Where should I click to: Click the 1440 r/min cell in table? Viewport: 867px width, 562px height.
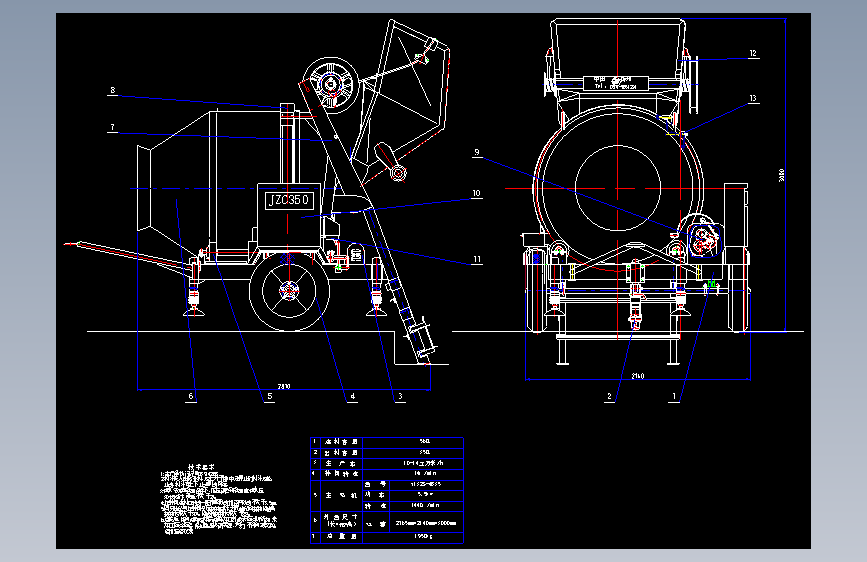click(425, 506)
